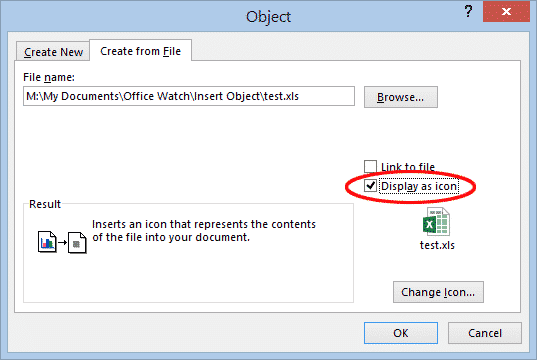Screen dimensions: 537x360
Task: Open the Change Icon... dialog
Action: [x=438, y=292]
